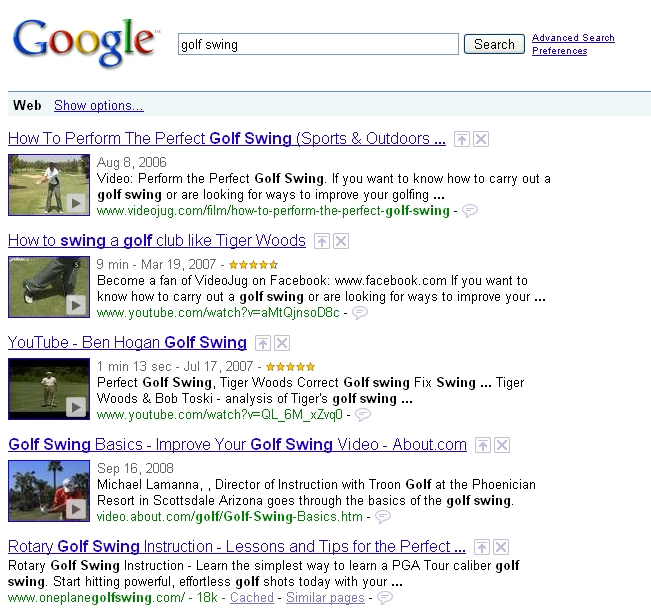The image size is (651, 610).
Task: Promote the 'Golf Swing Basics' About.com result
Action: (x=482, y=445)
